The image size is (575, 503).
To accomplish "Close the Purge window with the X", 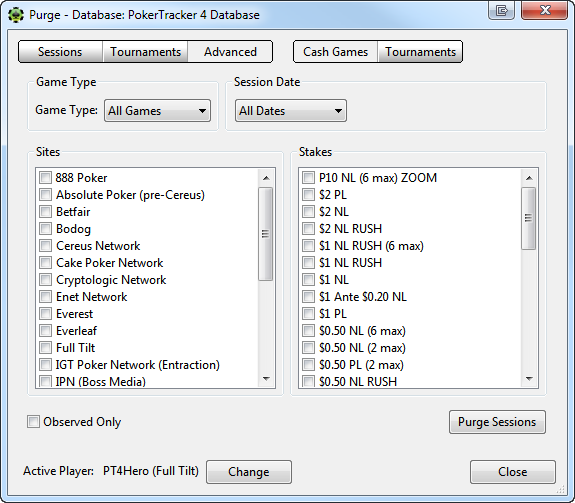I will (544, 10).
